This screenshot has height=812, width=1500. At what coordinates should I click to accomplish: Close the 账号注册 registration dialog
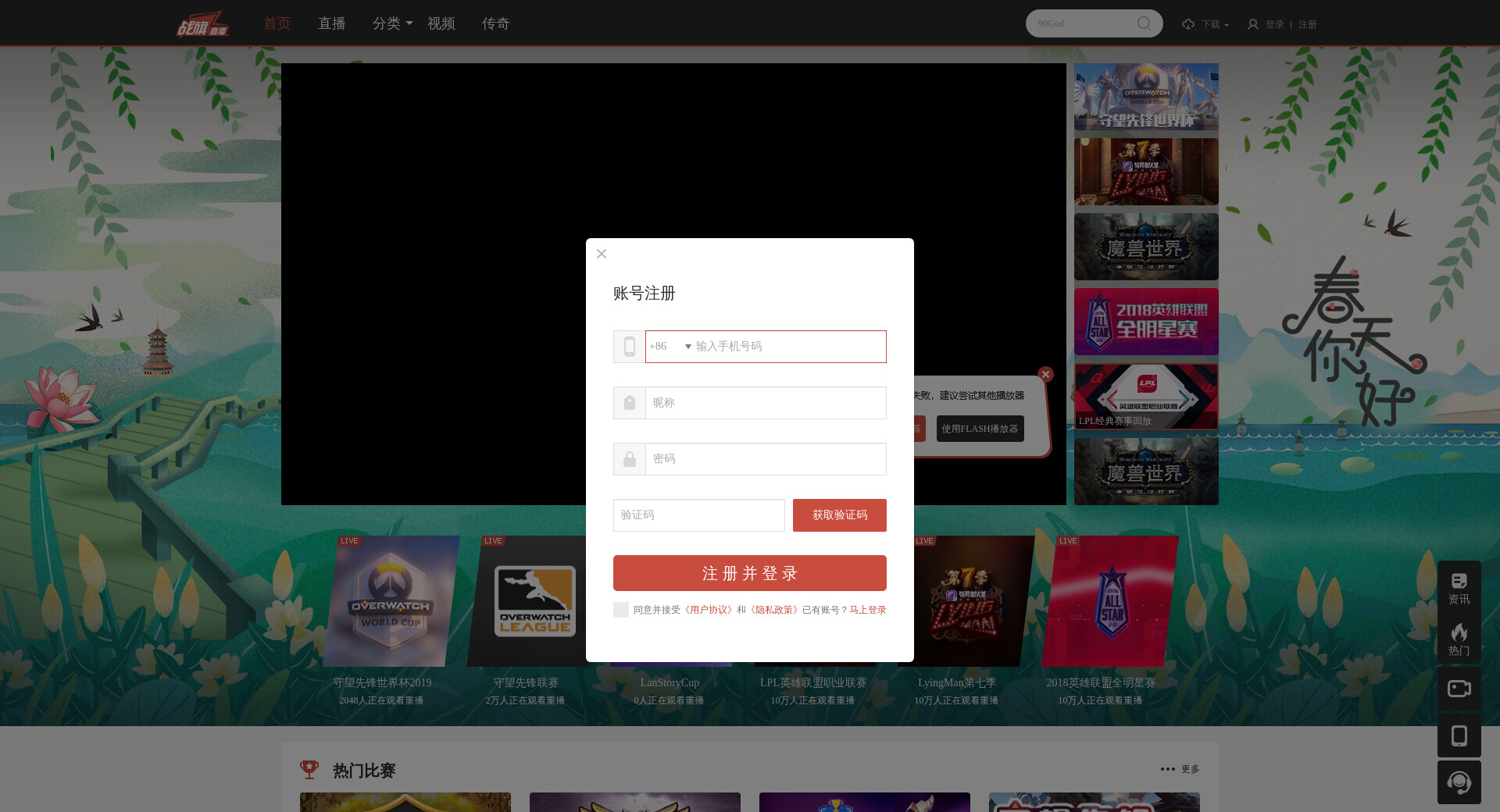coord(602,254)
